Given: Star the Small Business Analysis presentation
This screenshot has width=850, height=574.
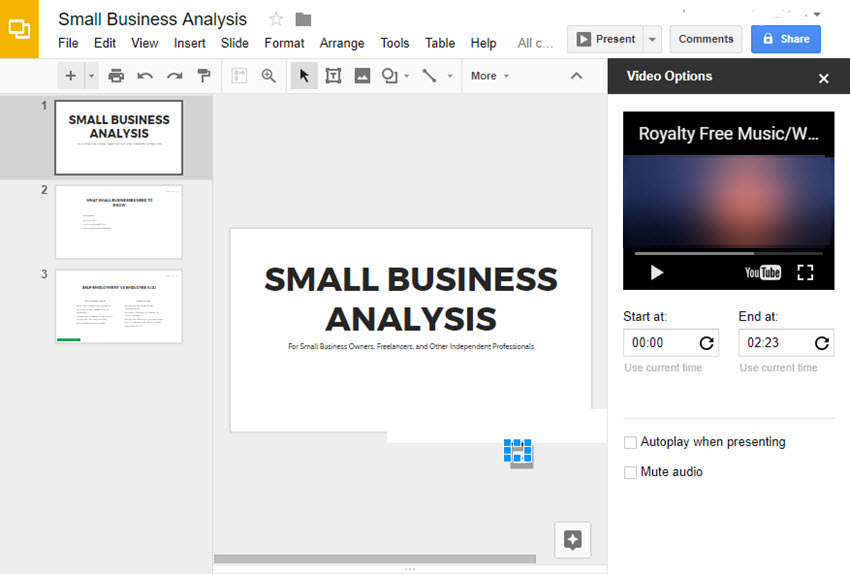Looking at the screenshot, I should point(276,20).
